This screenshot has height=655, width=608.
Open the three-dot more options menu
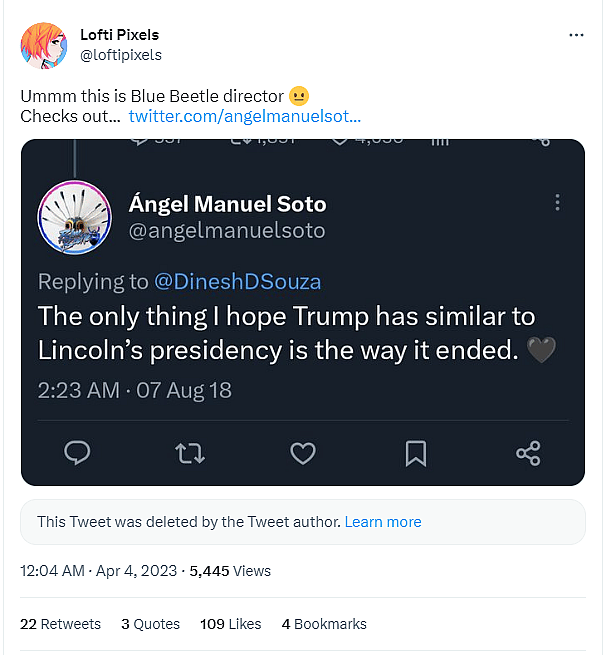click(x=576, y=35)
